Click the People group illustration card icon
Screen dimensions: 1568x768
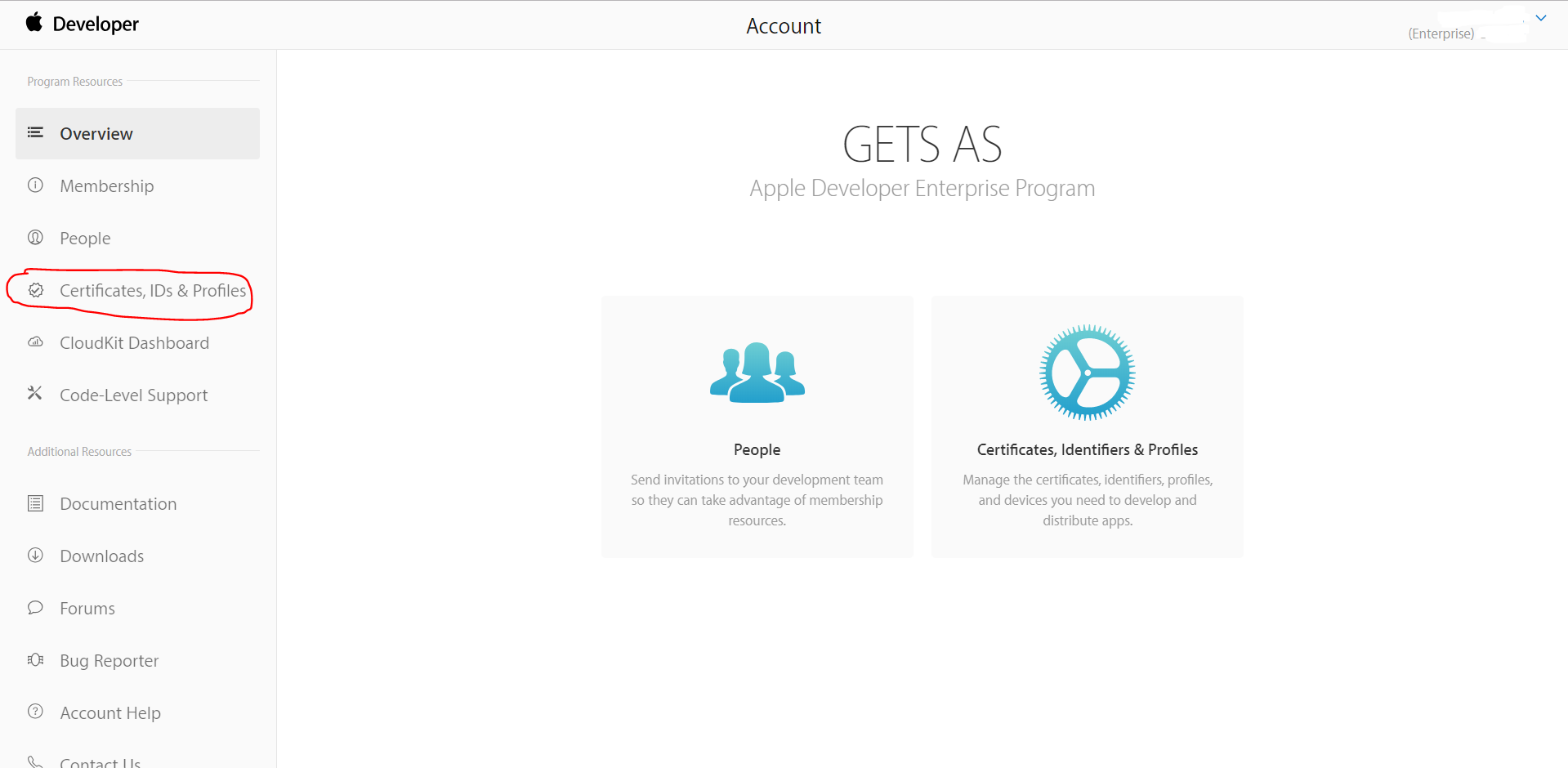point(757,373)
